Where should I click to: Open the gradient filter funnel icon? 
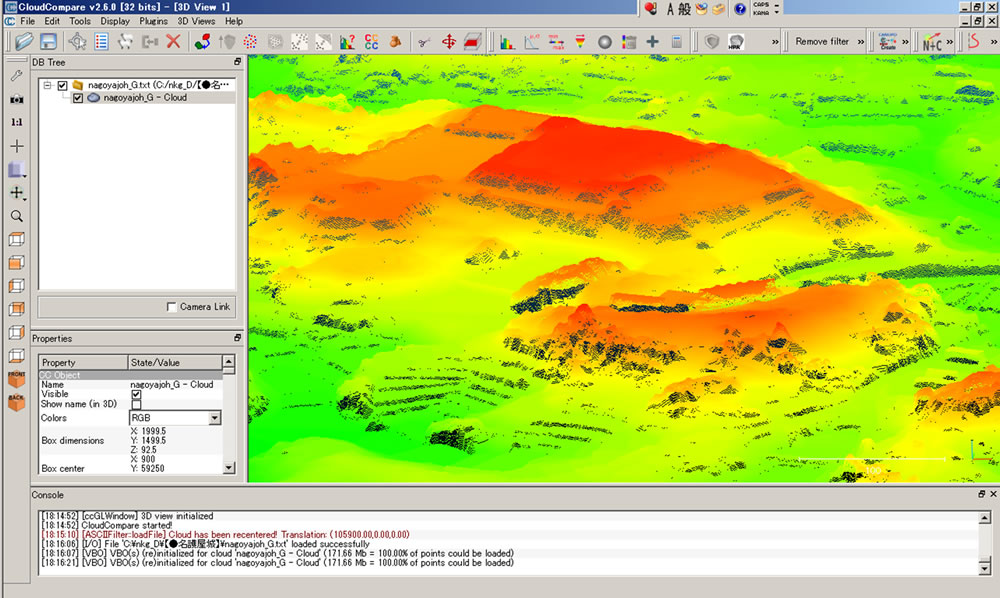point(580,42)
